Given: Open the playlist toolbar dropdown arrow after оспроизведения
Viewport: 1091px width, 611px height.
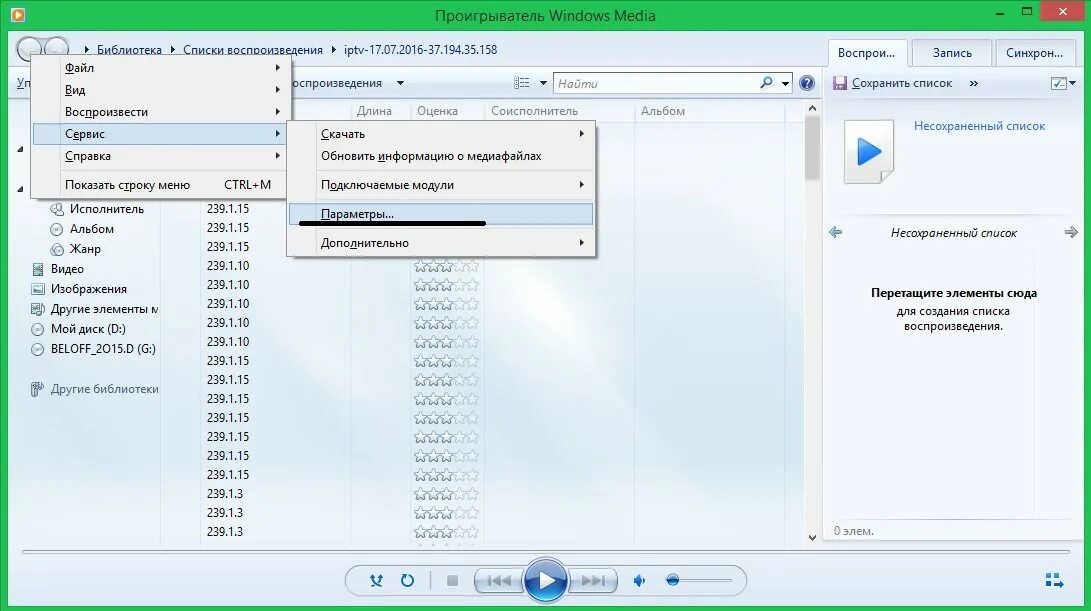Looking at the screenshot, I should (x=400, y=84).
